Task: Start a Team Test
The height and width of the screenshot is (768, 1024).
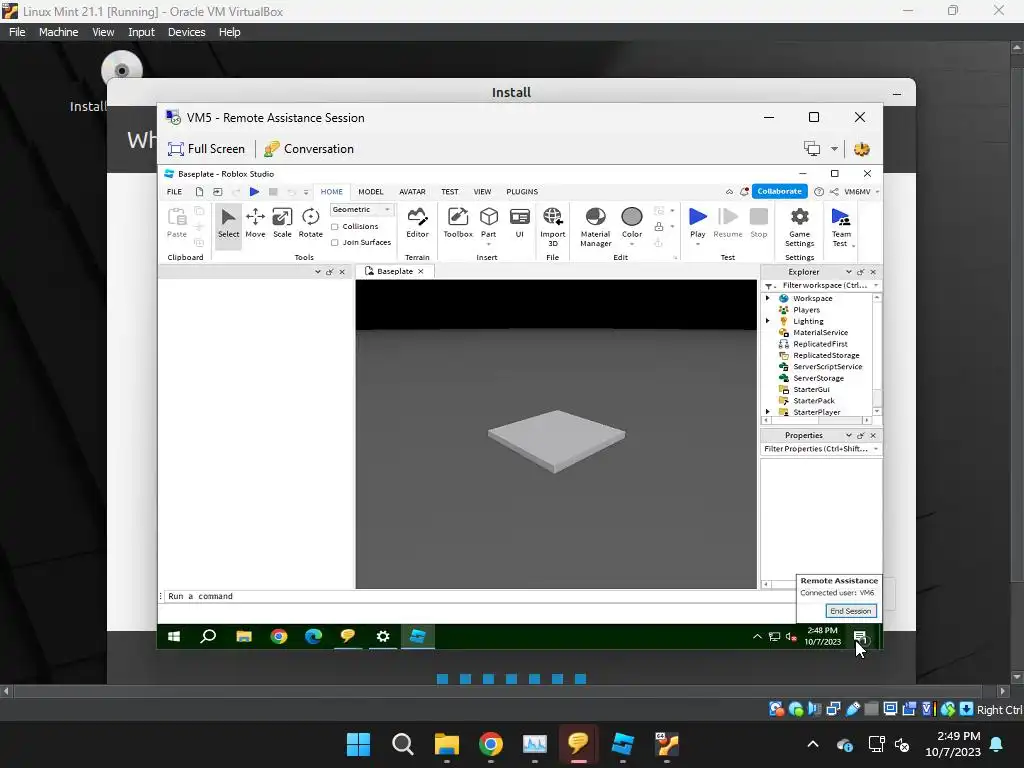Action: pyautogui.click(x=841, y=227)
